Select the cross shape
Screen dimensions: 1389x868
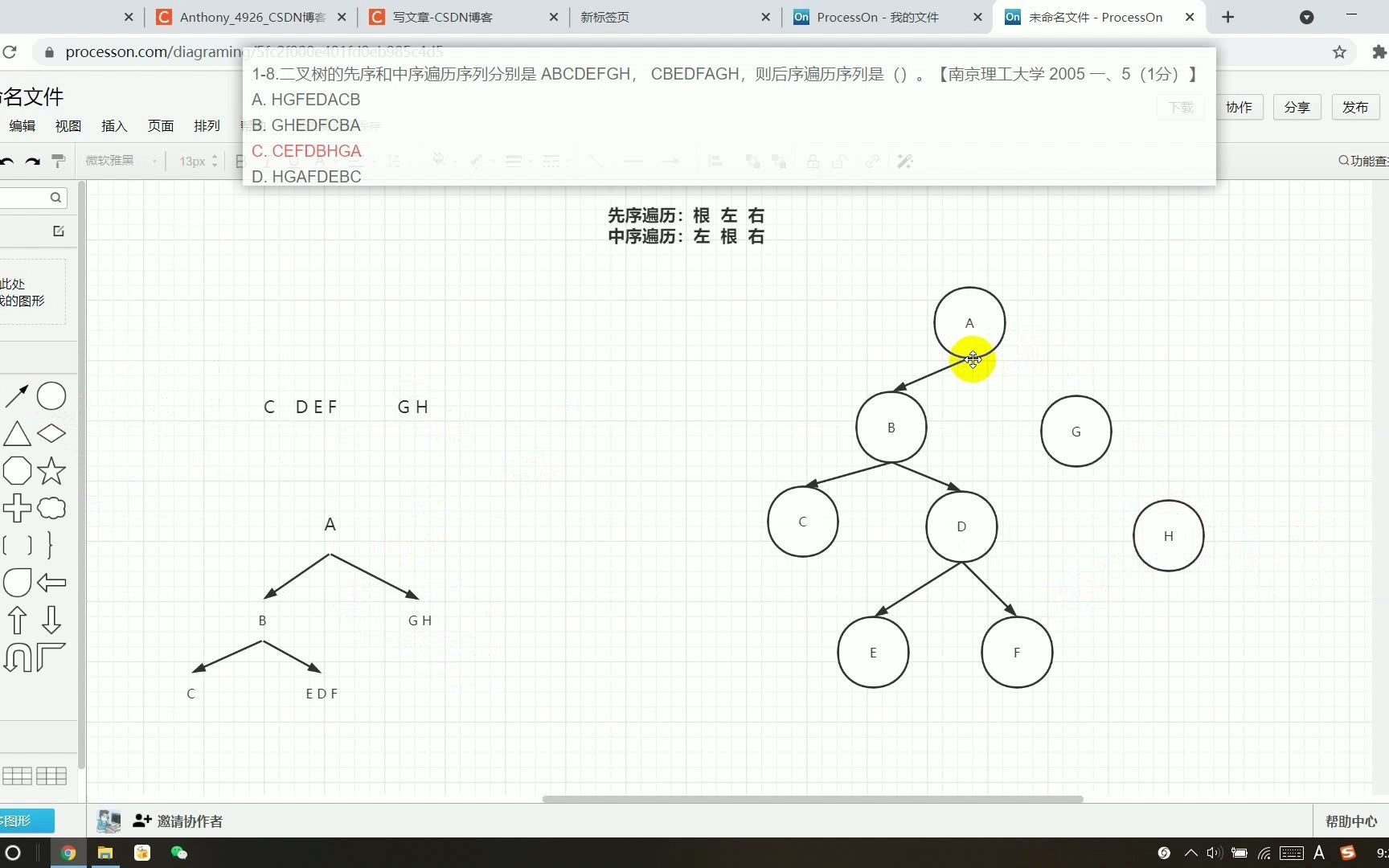tap(17, 508)
